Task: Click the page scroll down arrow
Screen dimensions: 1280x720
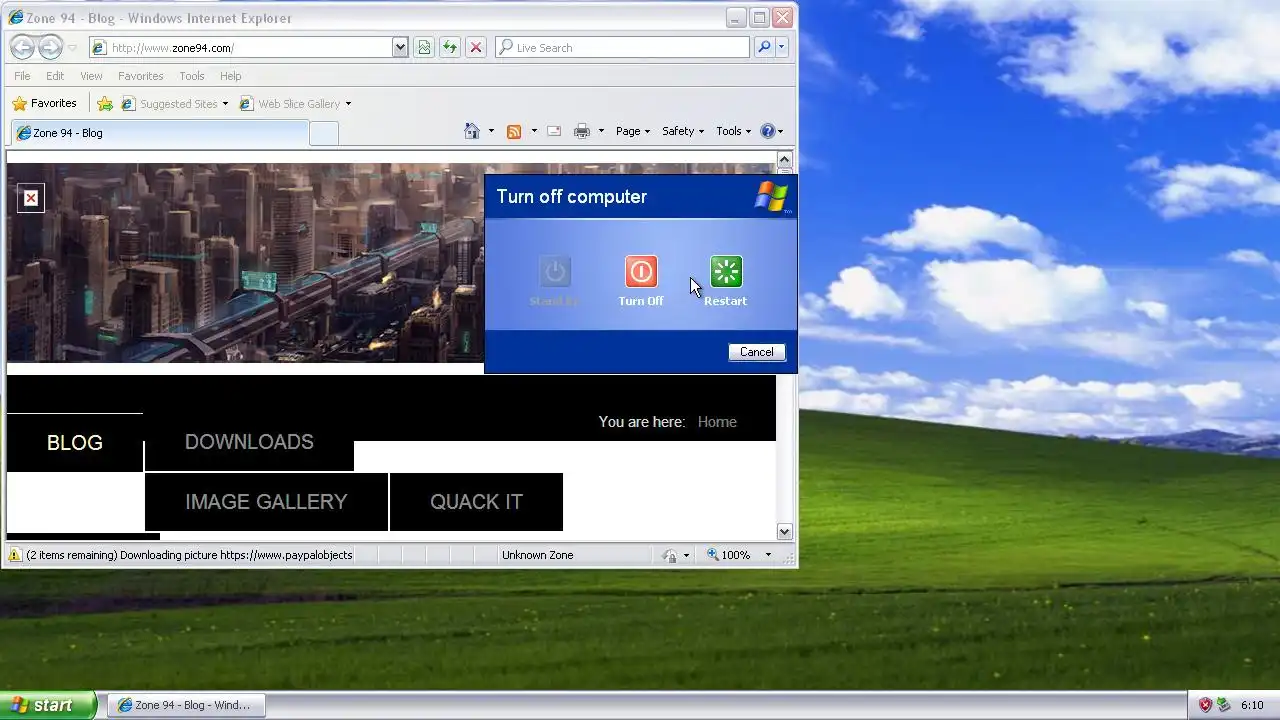Action: (x=784, y=532)
